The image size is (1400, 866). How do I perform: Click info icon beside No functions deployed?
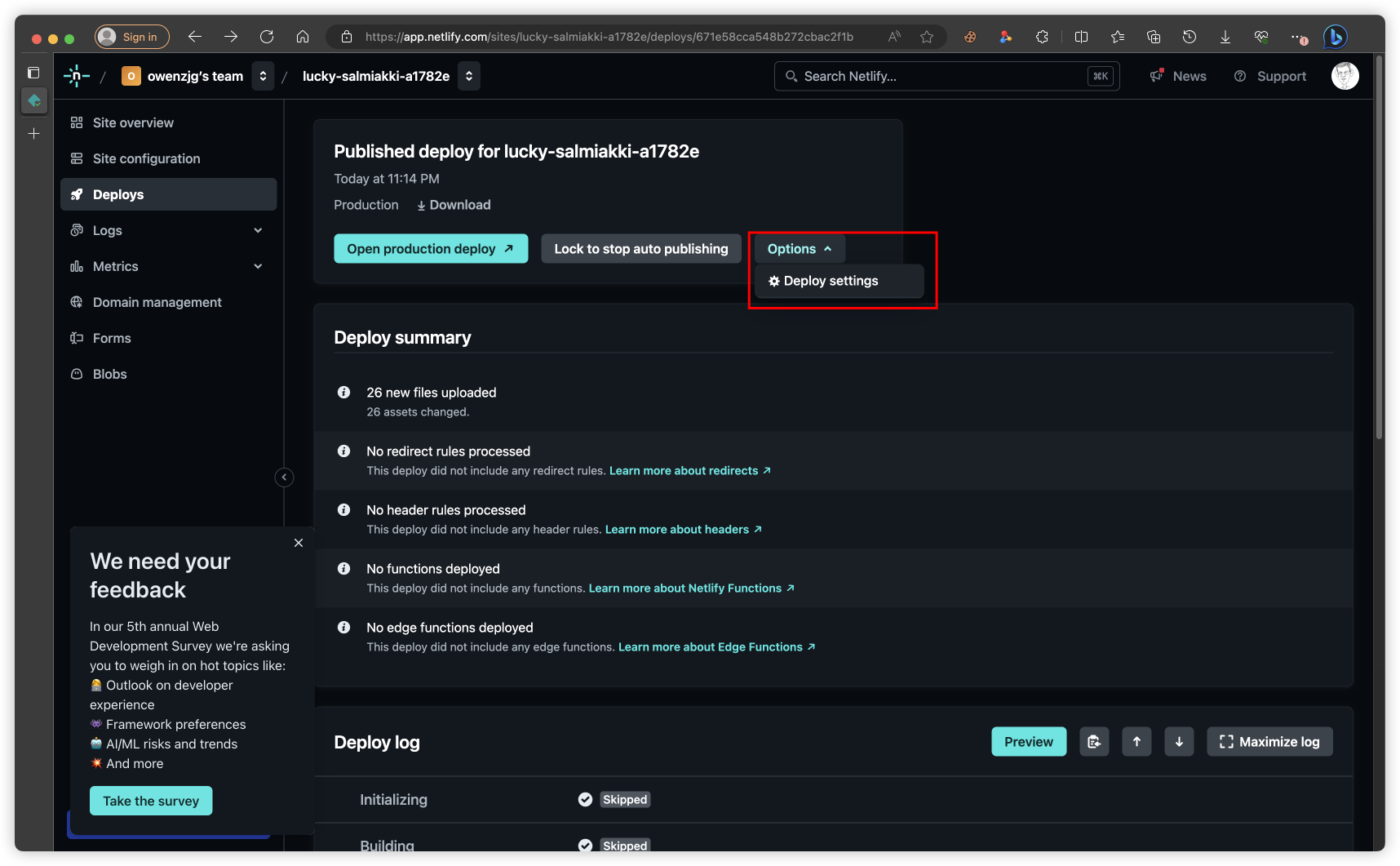(344, 569)
